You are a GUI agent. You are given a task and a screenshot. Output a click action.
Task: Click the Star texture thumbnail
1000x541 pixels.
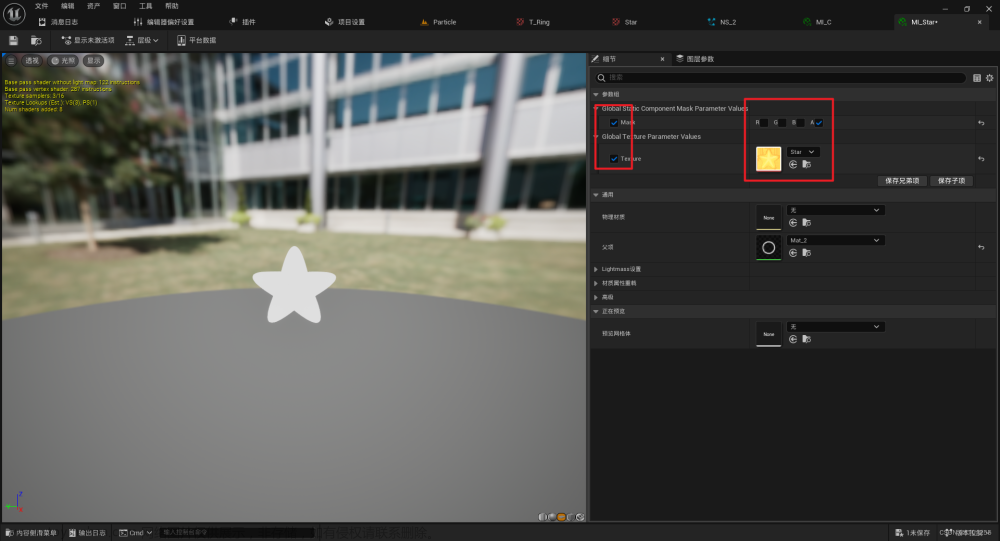pyautogui.click(x=768, y=159)
